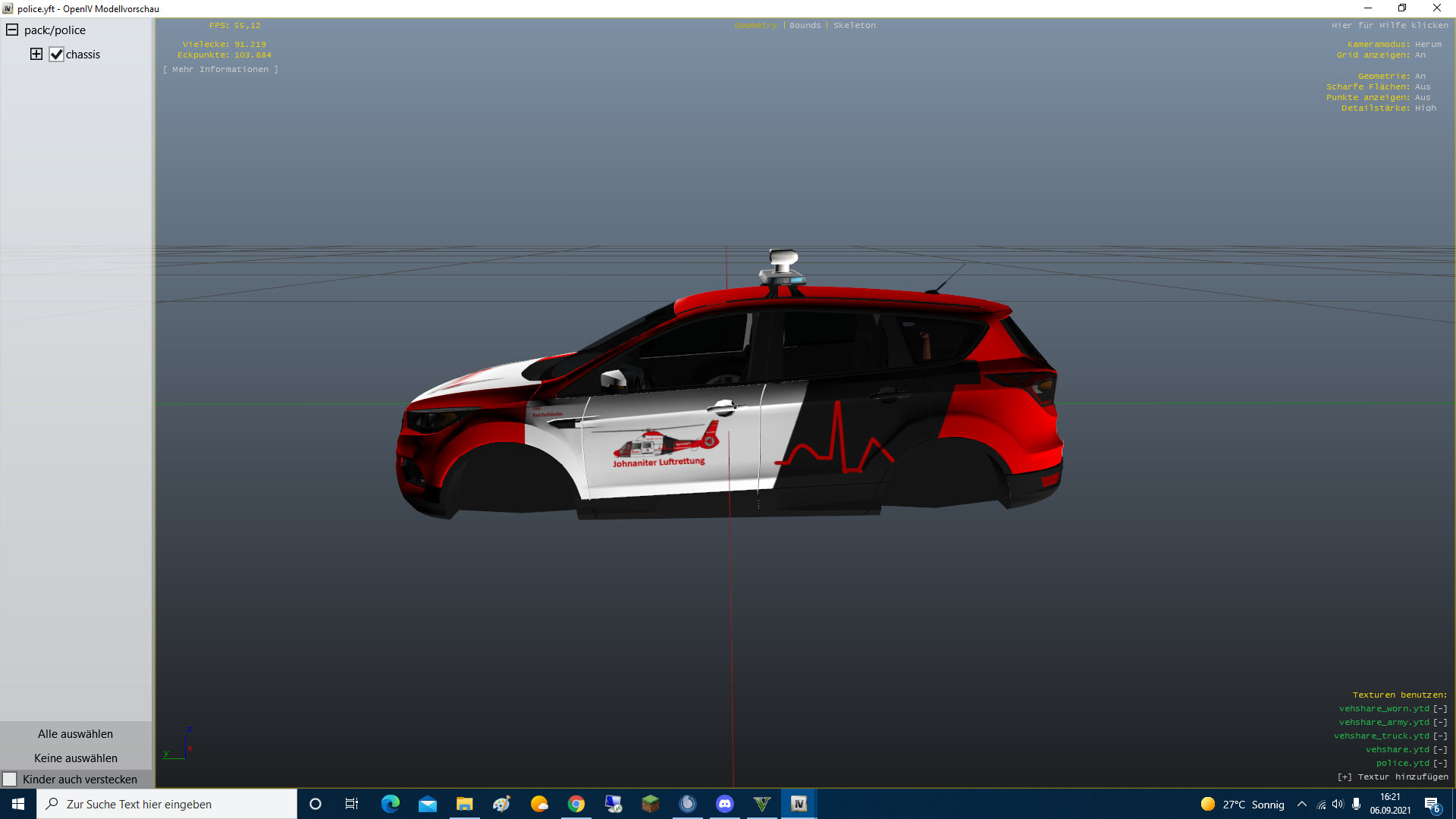This screenshot has width=1456, height=819.
Task: Remove the vehshare_worn.ytd texture
Action: pyautogui.click(x=1440, y=709)
